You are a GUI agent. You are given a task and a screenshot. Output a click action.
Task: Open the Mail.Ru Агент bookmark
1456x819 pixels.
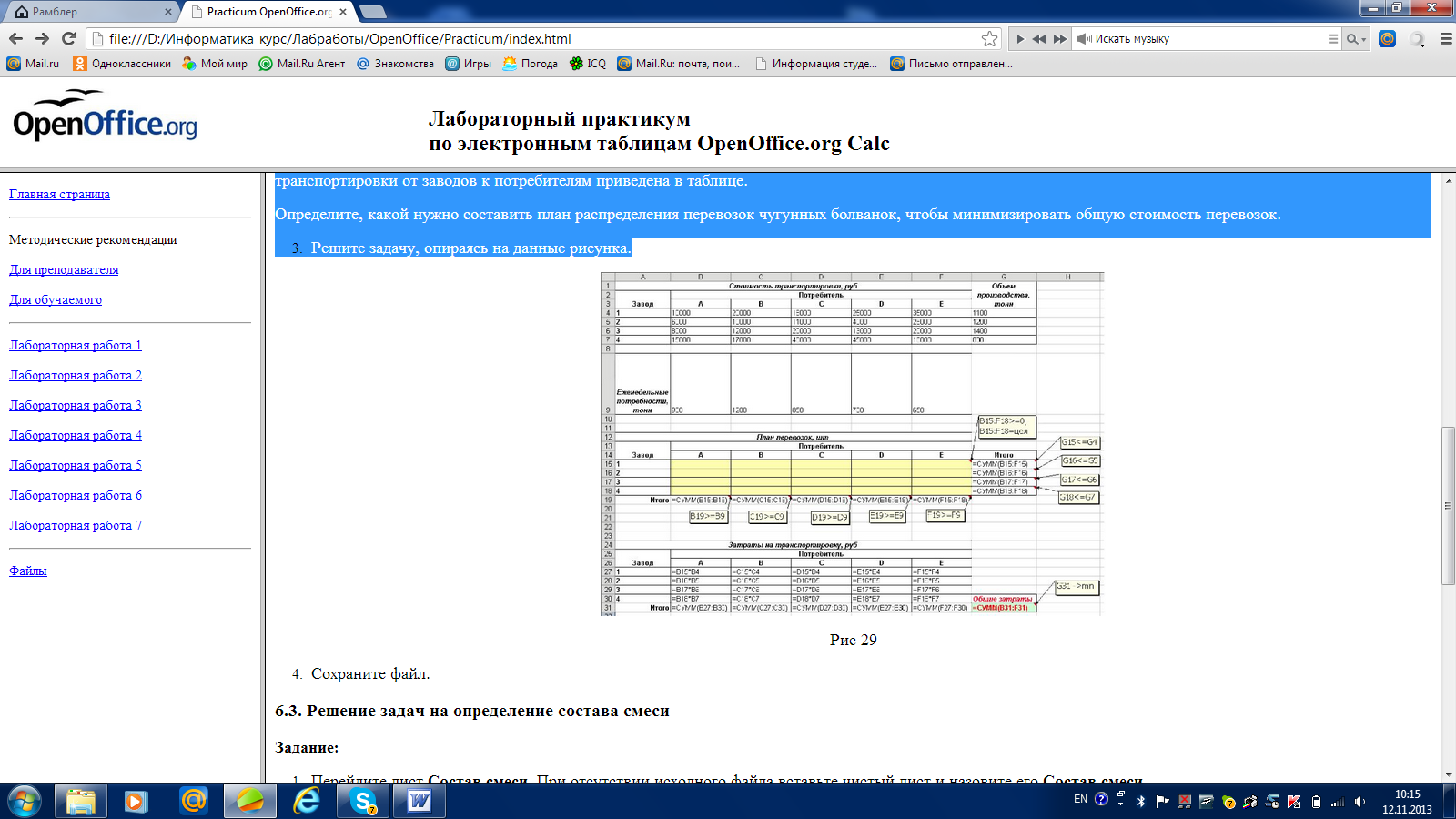click(302, 64)
